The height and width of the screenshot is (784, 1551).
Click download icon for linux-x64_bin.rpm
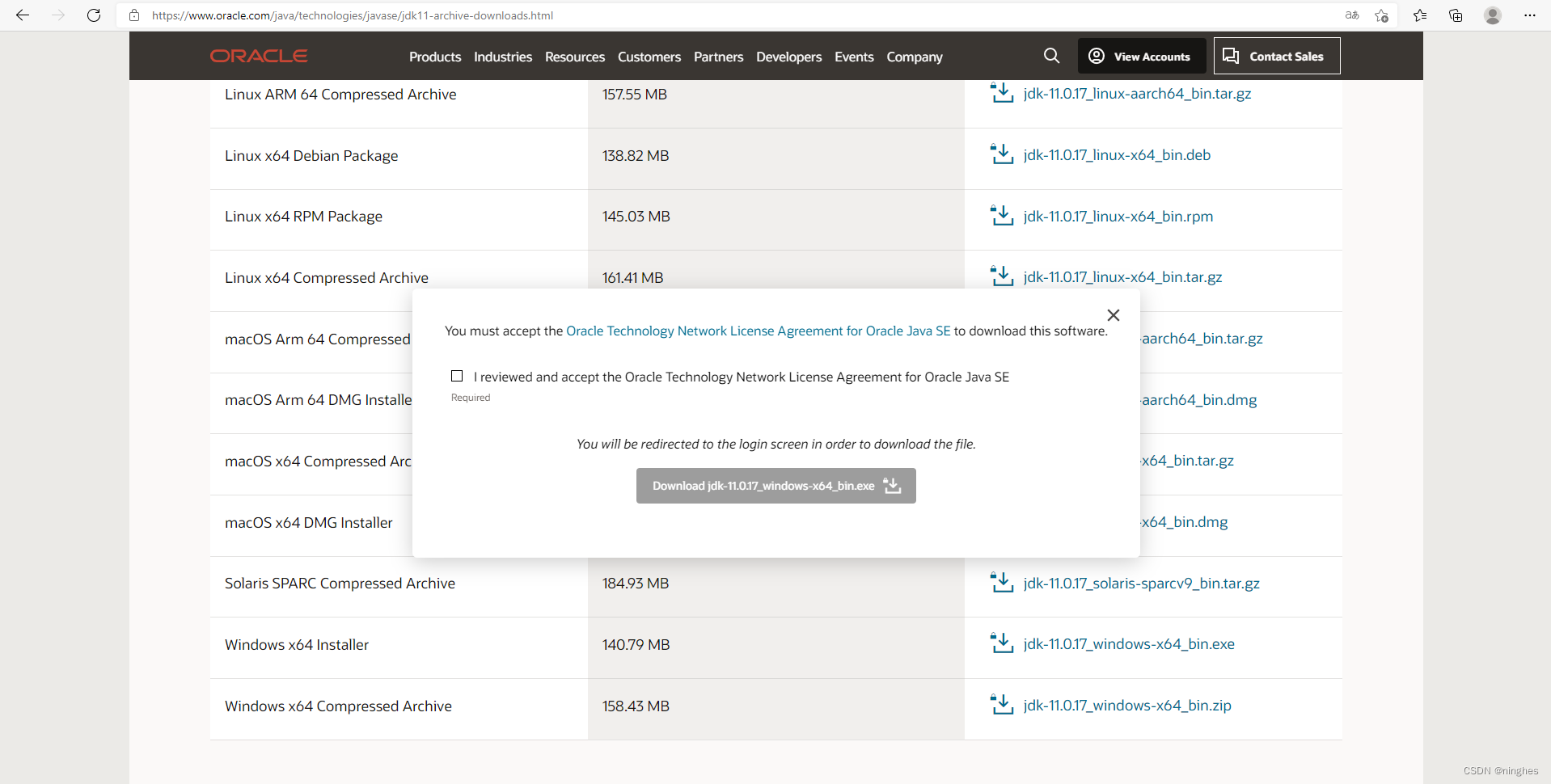(1002, 215)
